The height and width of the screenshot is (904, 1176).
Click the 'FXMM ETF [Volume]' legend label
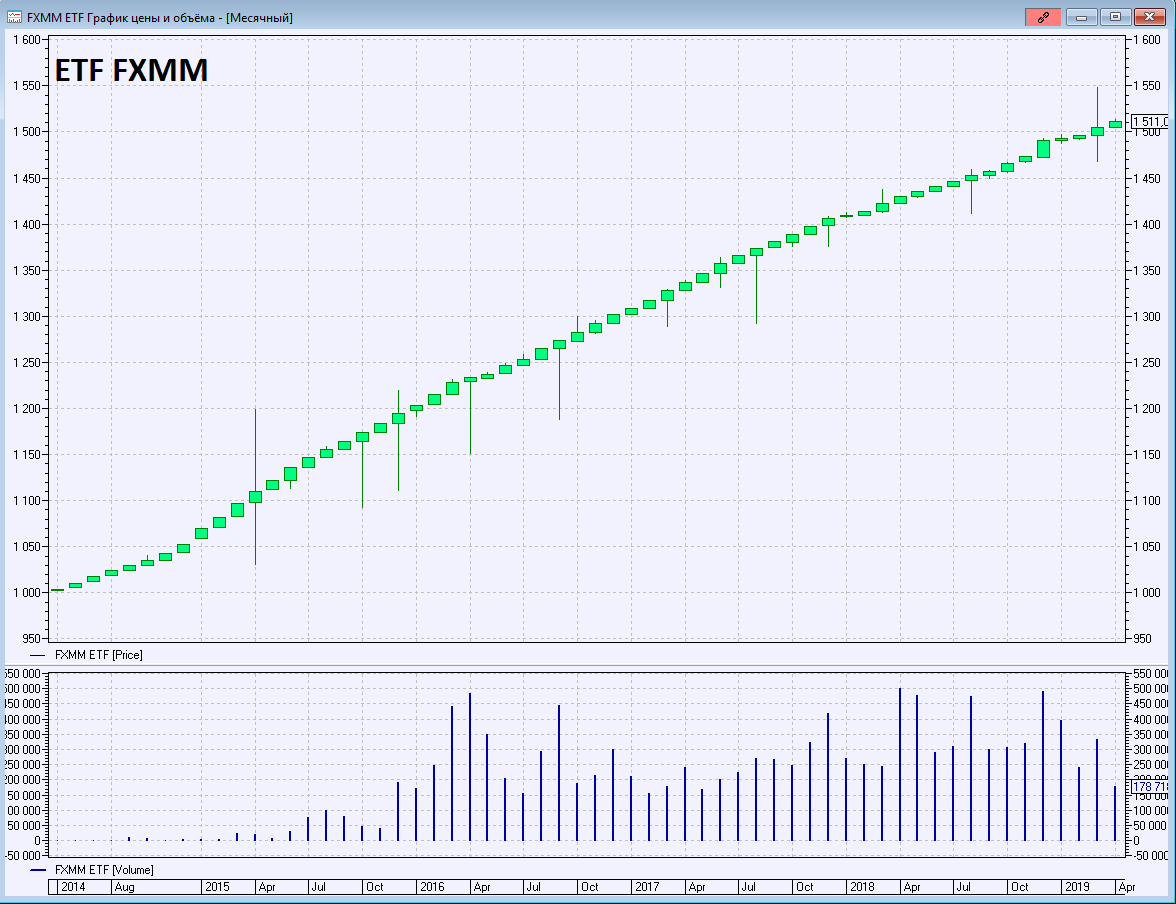tap(104, 869)
